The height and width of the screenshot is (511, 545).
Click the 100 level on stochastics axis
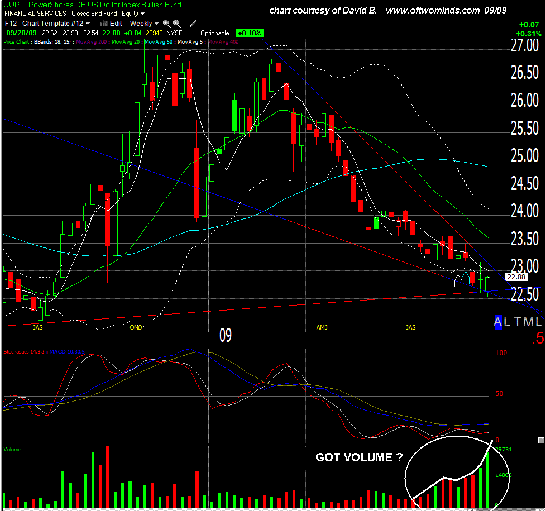pyautogui.click(x=501, y=352)
